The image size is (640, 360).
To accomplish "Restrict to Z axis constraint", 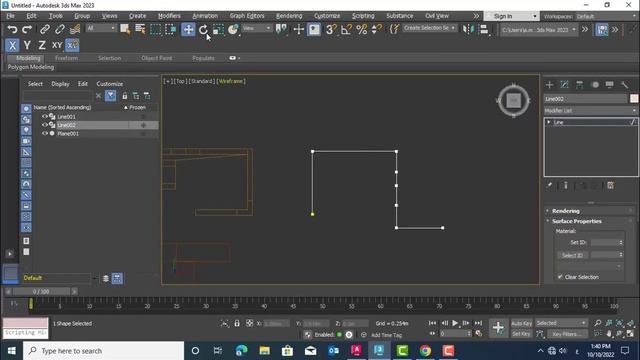I will [x=42, y=45].
